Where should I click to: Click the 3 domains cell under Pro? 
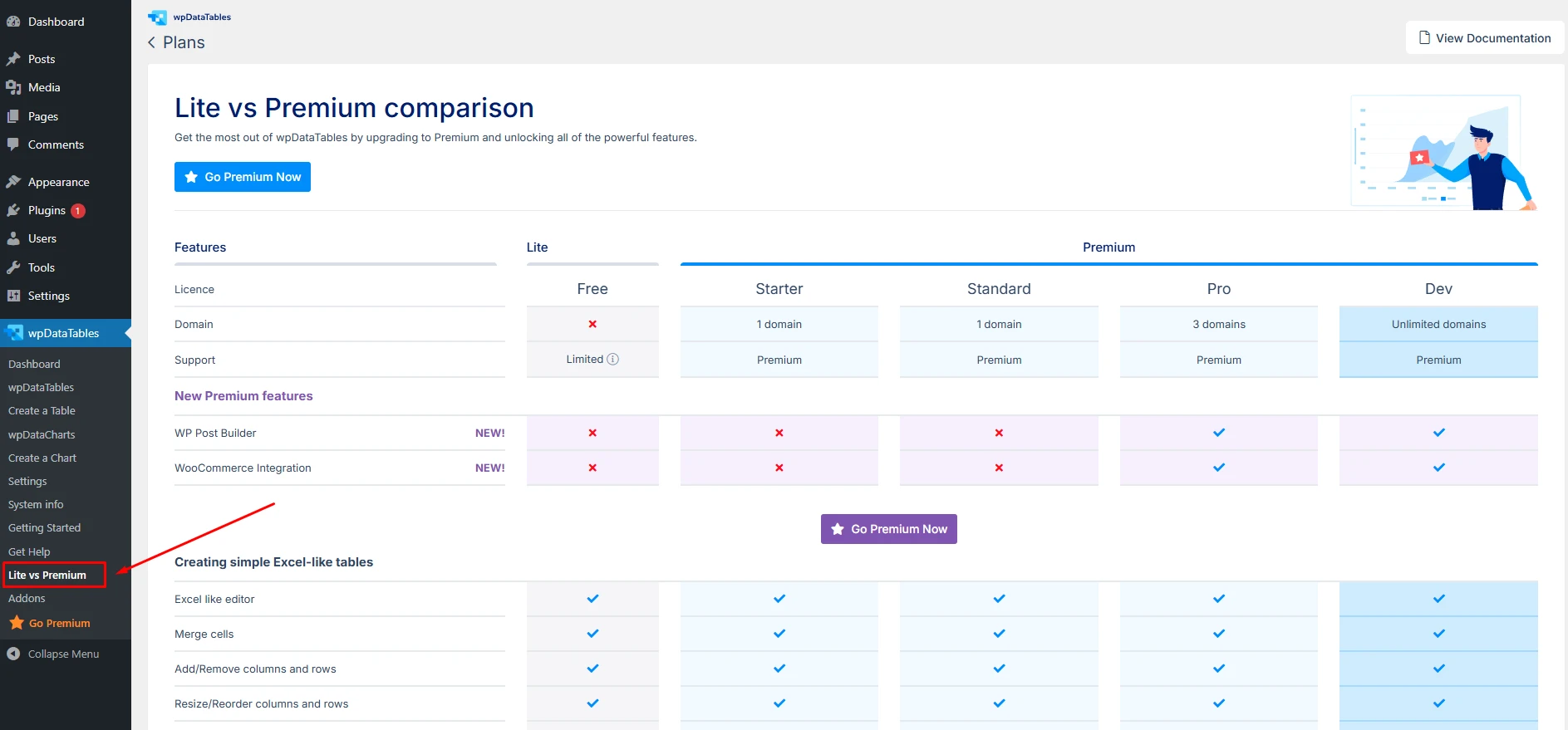pos(1219,324)
